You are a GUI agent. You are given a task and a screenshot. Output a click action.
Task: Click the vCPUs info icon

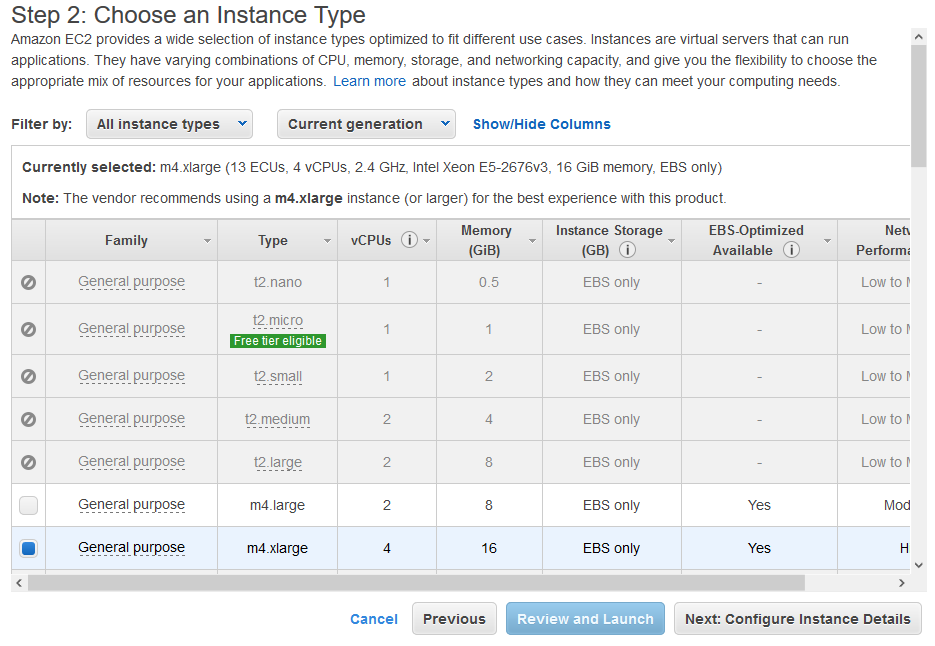(x=409, y=240)
